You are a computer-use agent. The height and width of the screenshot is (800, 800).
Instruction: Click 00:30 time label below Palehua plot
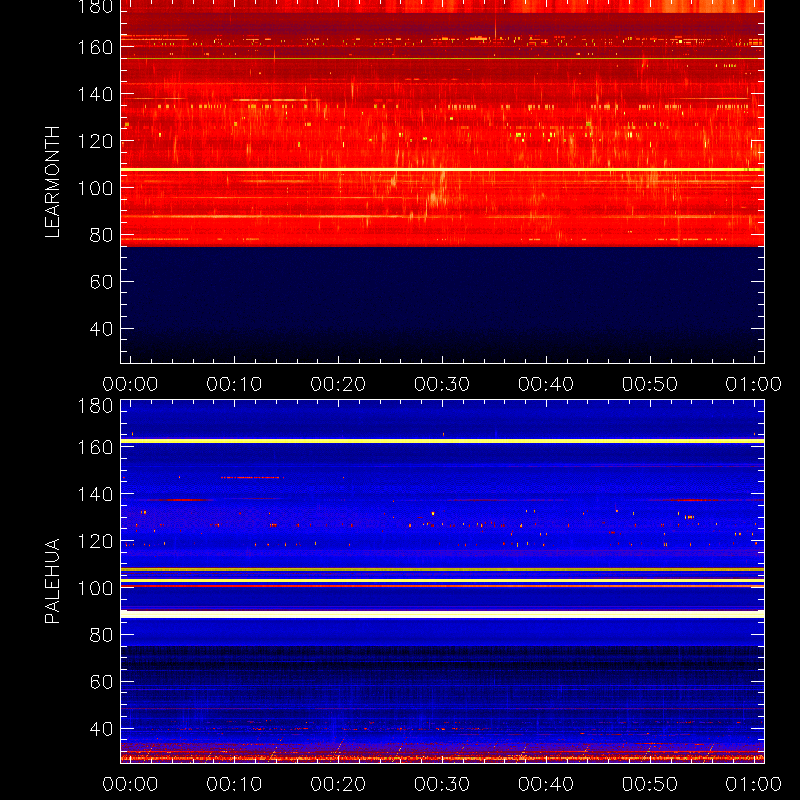coord(442,784)
